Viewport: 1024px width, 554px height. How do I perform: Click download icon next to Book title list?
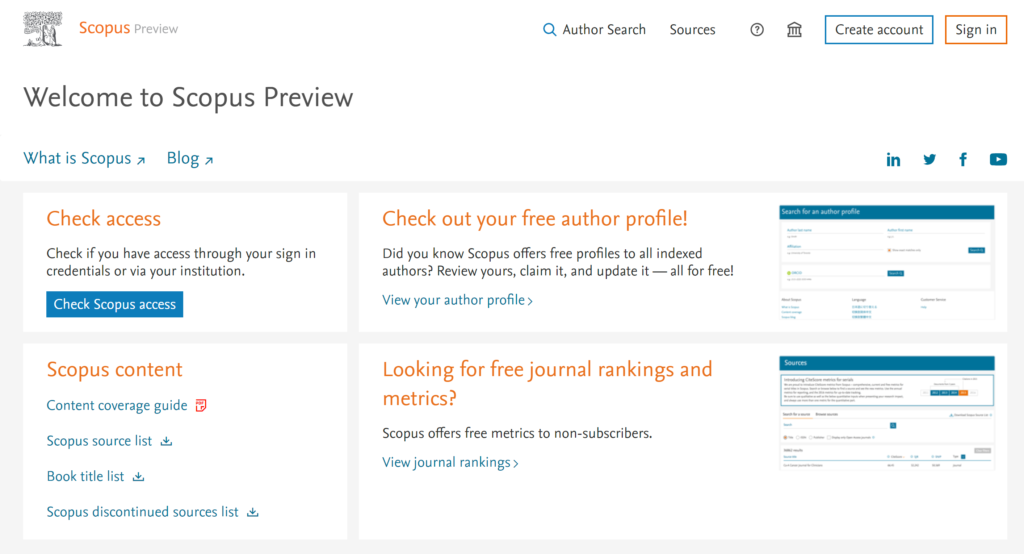tap(138, 477)
